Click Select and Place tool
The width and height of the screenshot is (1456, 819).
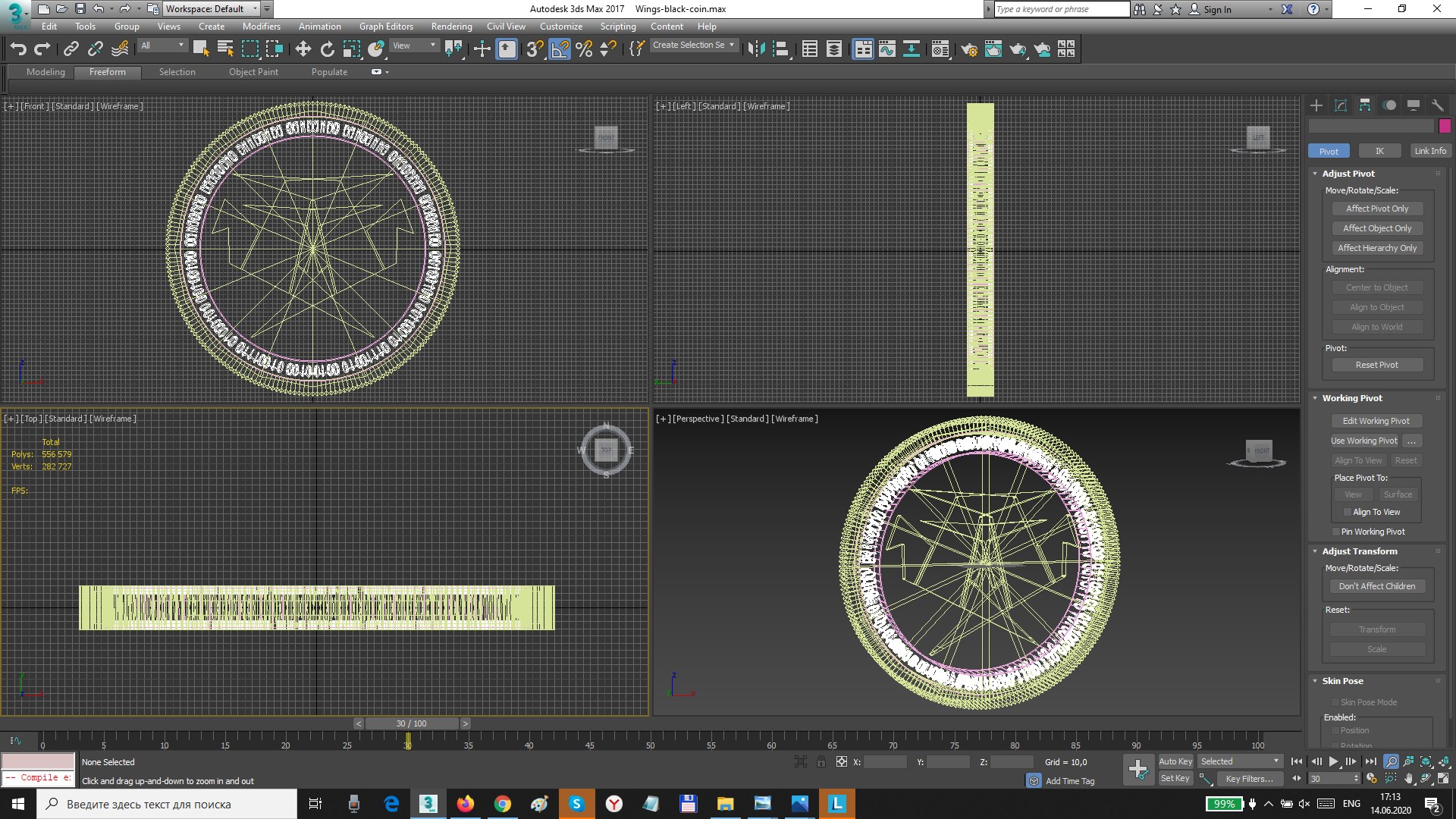375,49
